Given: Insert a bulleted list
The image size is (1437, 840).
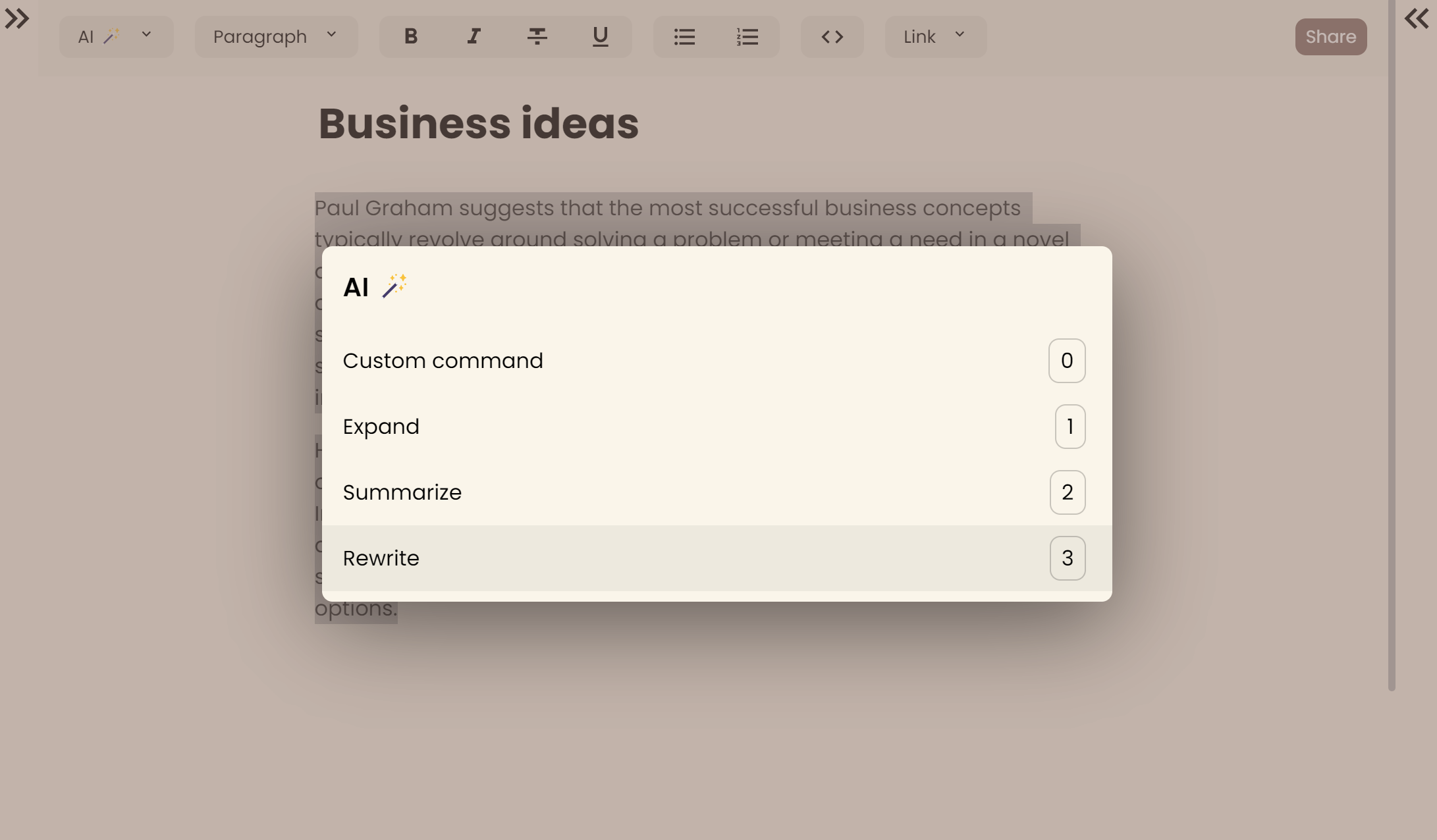Looking at the screenshot, I should pos(684,37).
